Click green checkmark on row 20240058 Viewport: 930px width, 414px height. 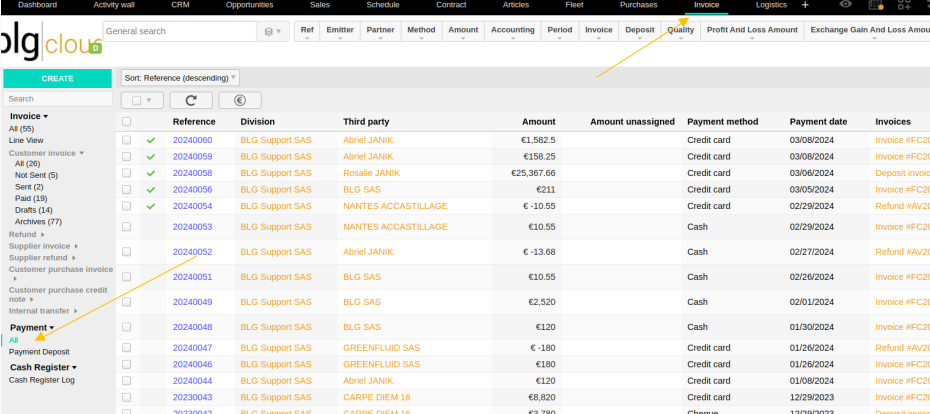(x=151, y=173)
